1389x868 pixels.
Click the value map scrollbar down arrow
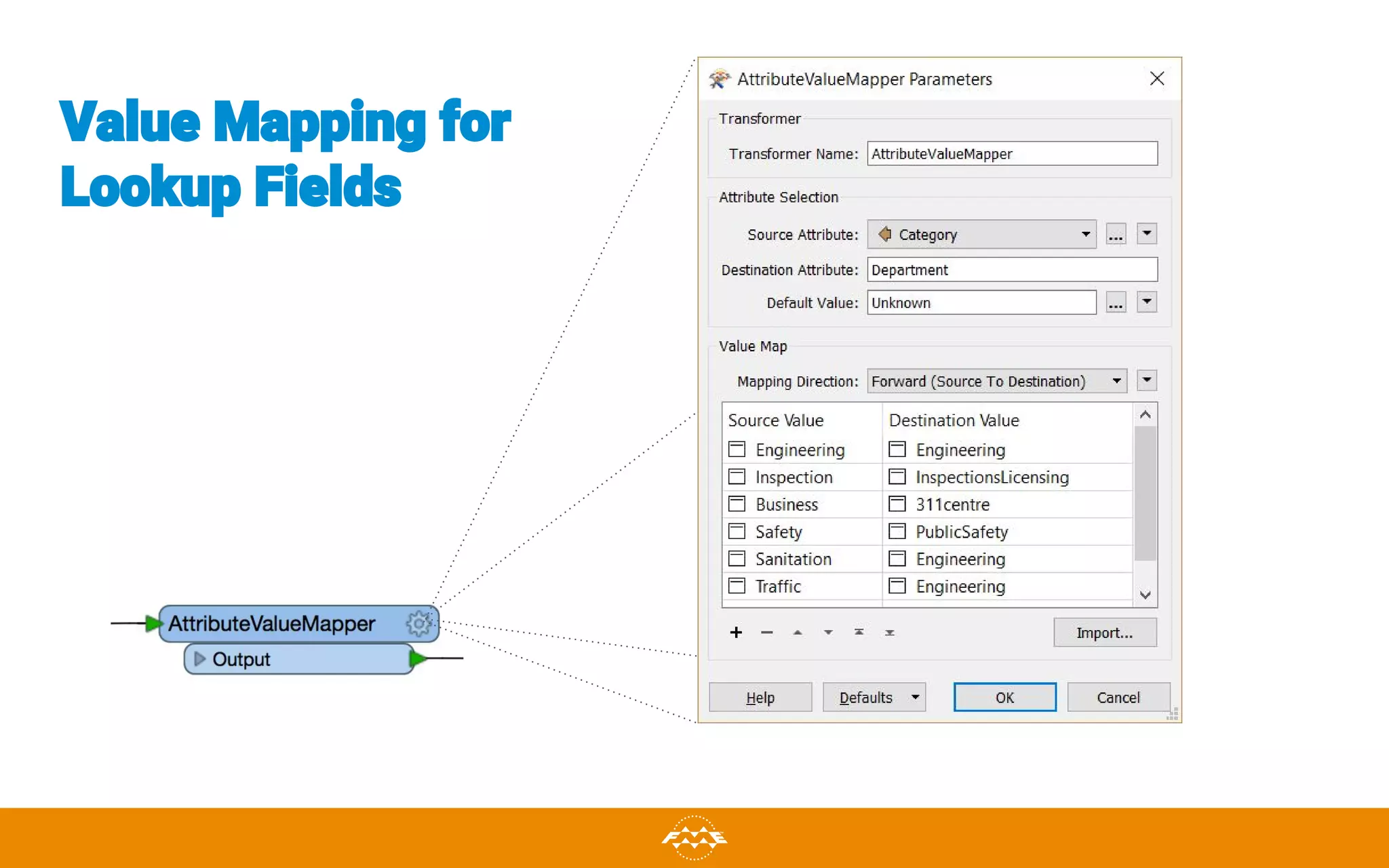[x=1146, y=595]
